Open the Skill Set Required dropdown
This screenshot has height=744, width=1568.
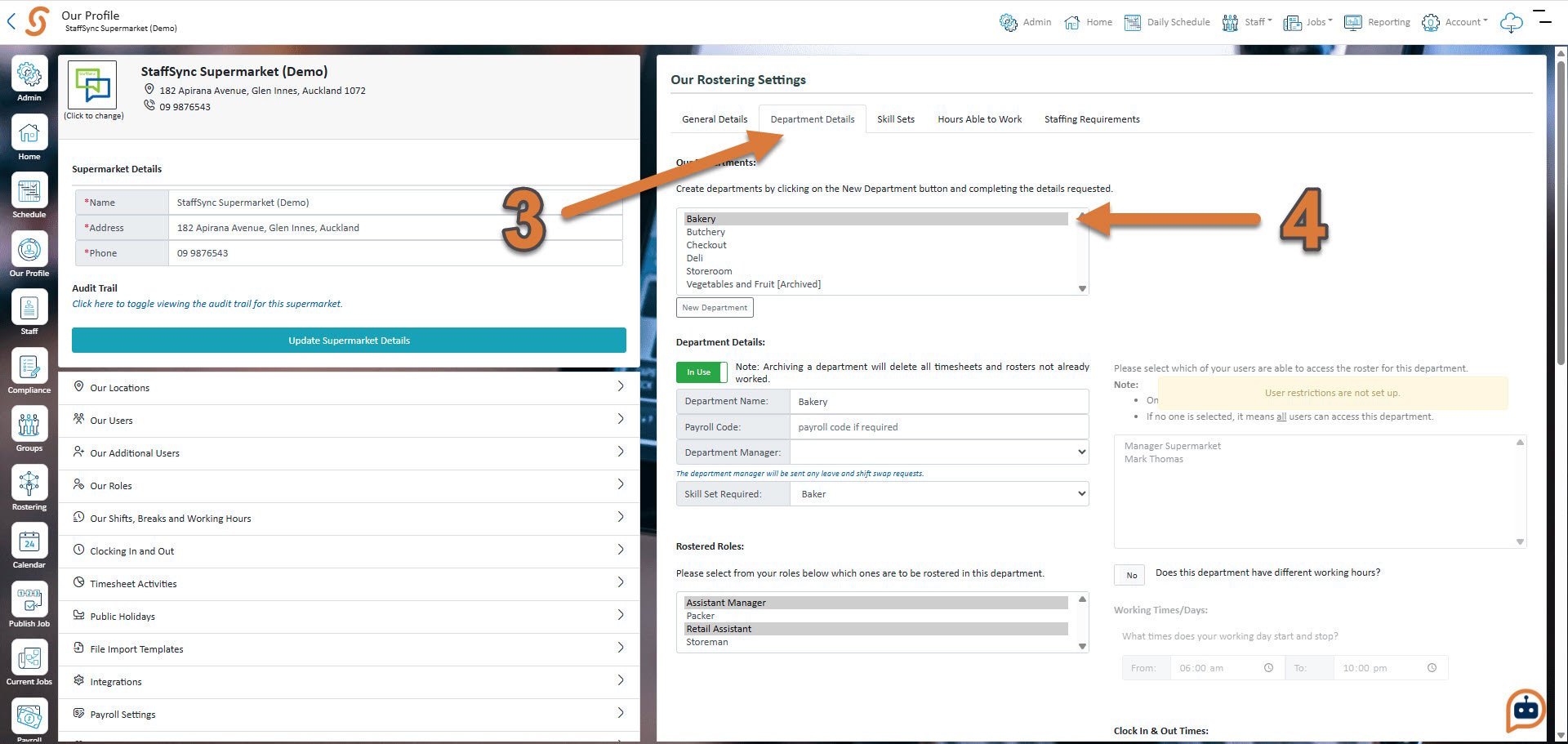point(939,494)
